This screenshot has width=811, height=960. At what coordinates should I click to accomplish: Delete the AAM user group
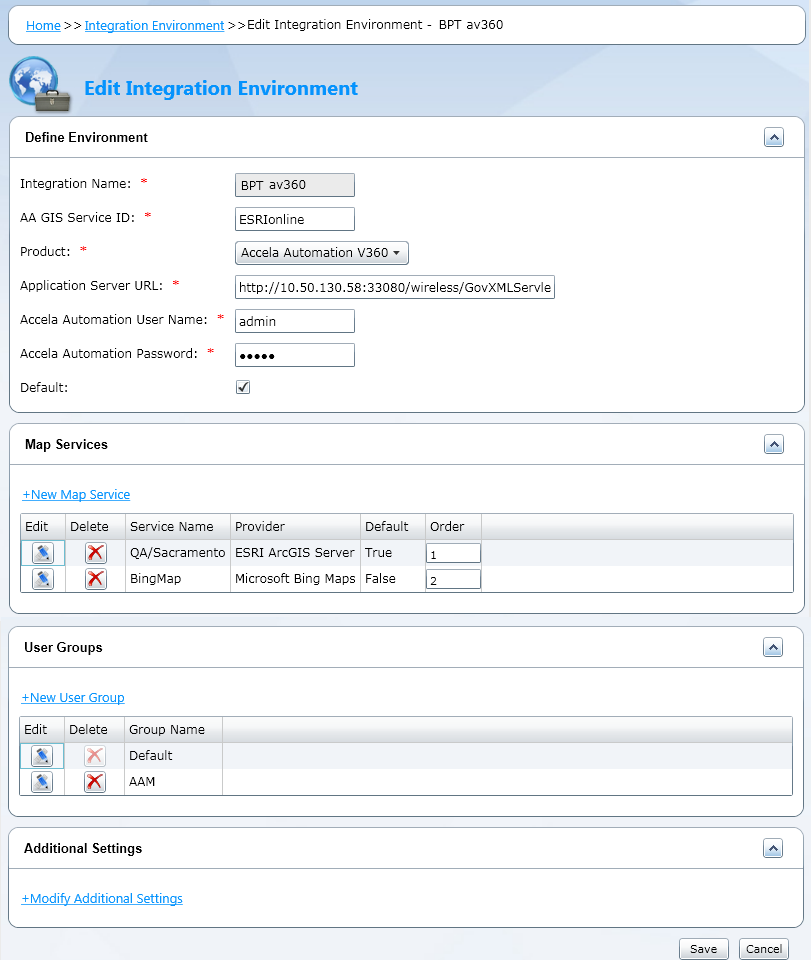click(x=94, y=781)
